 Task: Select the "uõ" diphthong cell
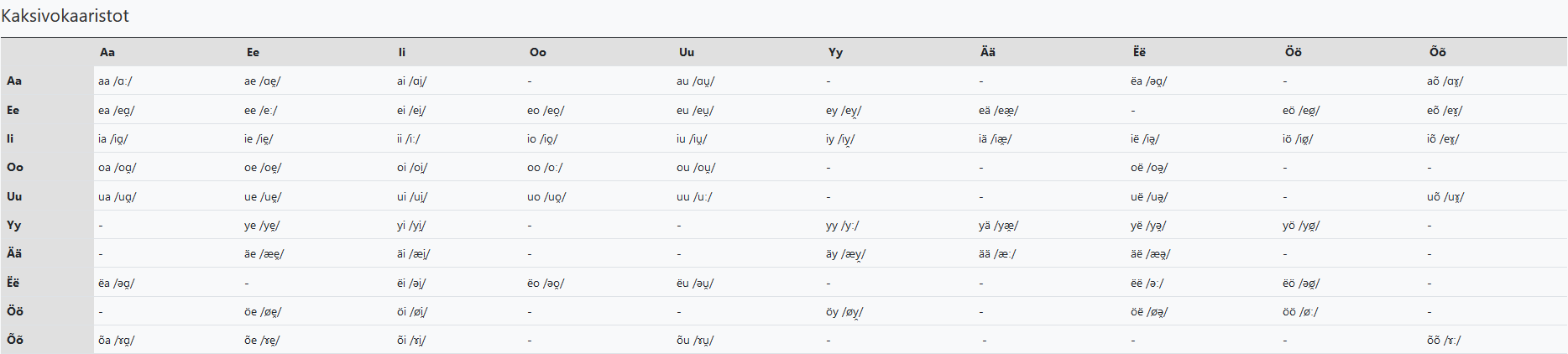coord(1445,197)
